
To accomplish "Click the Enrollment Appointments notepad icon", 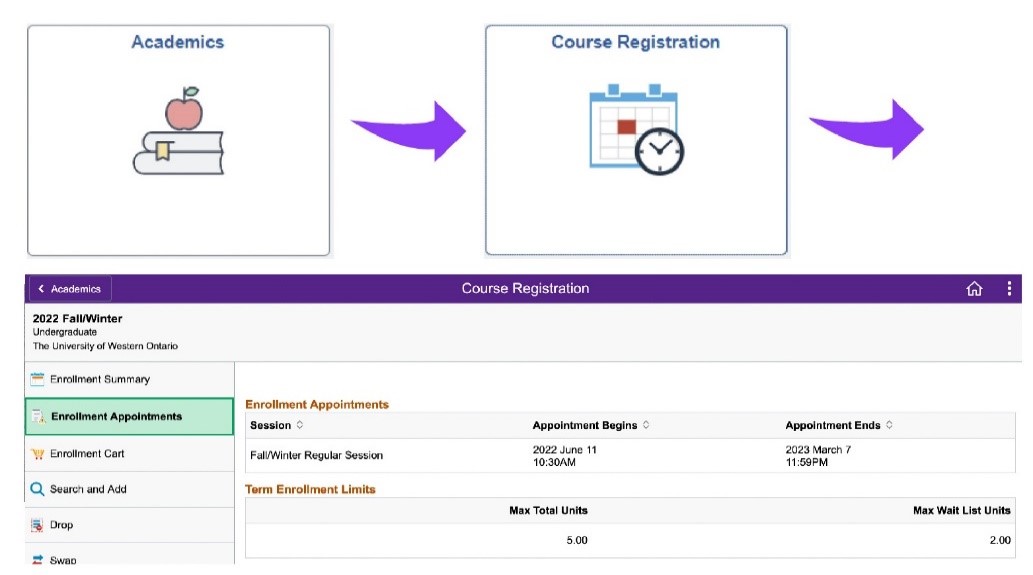I will coord(38,417).
